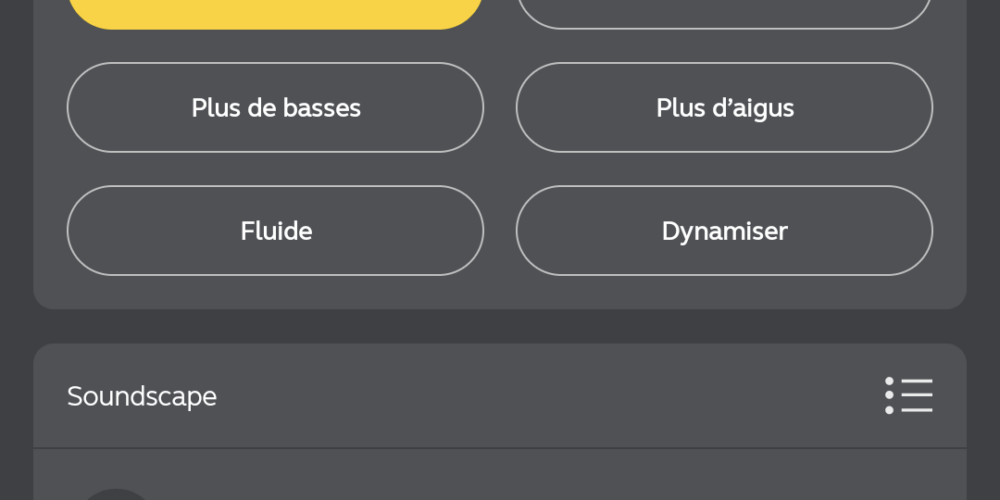Click the yellow highlighted preset button
The width and height of the screenshot is (1000, 500).
(276, 14)
